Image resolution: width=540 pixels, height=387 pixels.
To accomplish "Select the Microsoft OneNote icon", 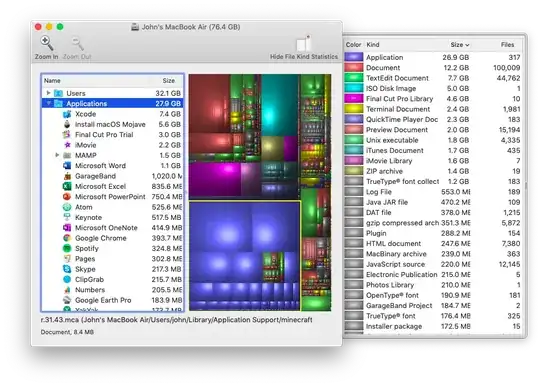I will coord(67,228).
